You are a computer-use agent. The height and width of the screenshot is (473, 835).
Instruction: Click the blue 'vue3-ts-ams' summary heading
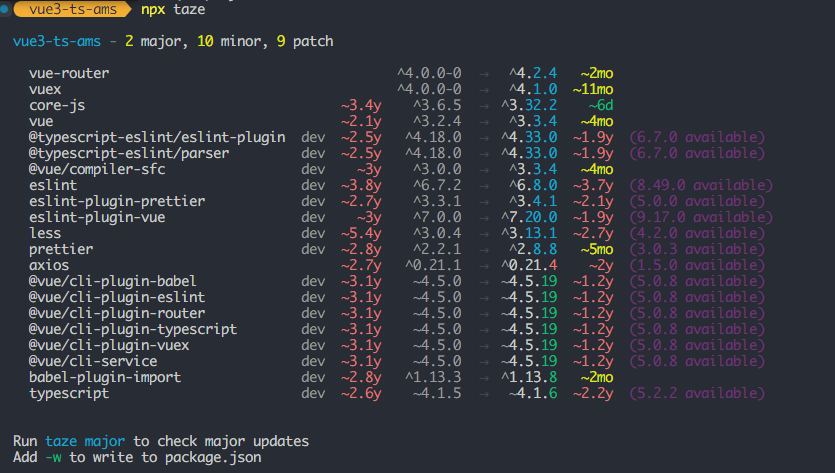pos(57,41)
